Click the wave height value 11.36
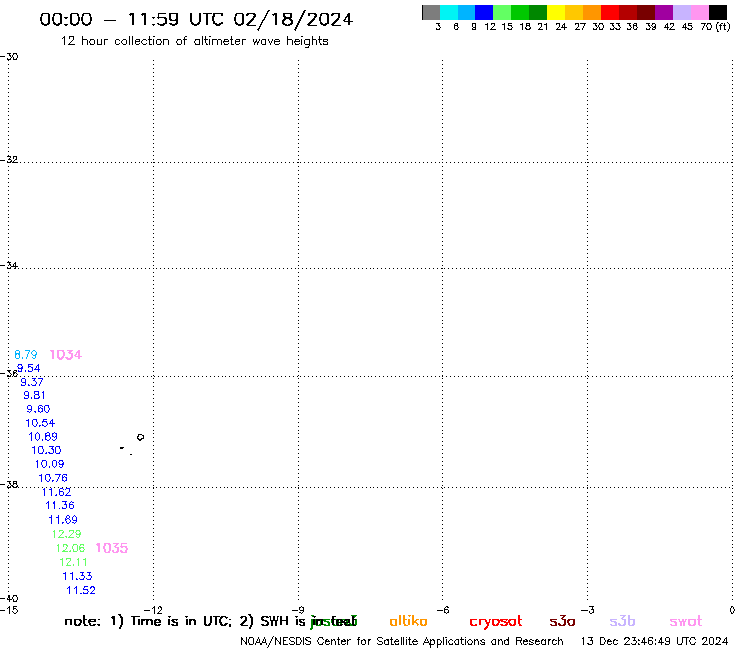Screen dimensions: 740x650 pyautogui.click(x=60, y=506)
